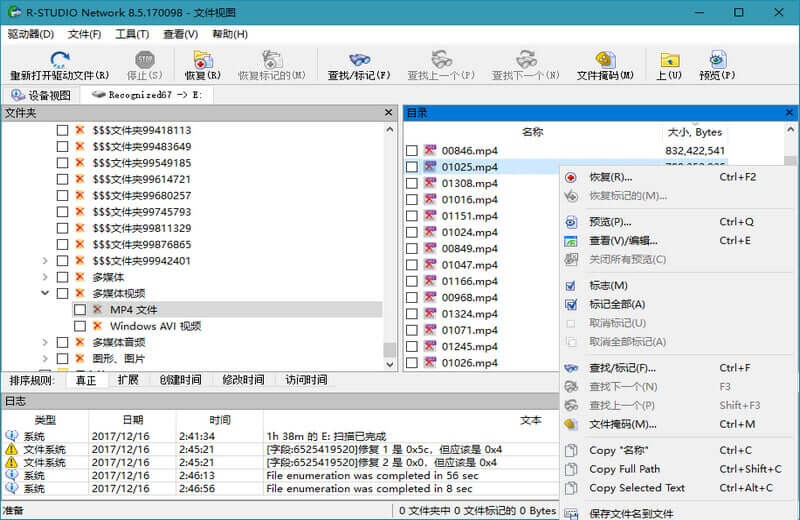Click the view/edit icon in context menu
Viewport: 800px width, 520px height.
[571, 241]
